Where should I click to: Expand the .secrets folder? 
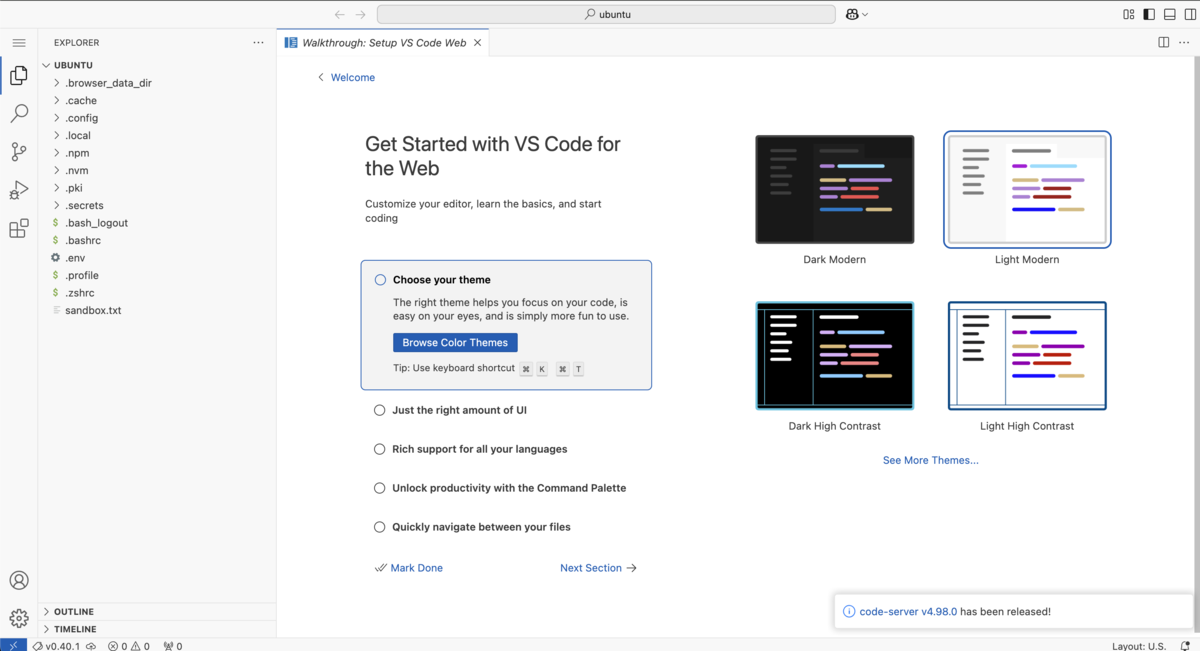[57, 205]
